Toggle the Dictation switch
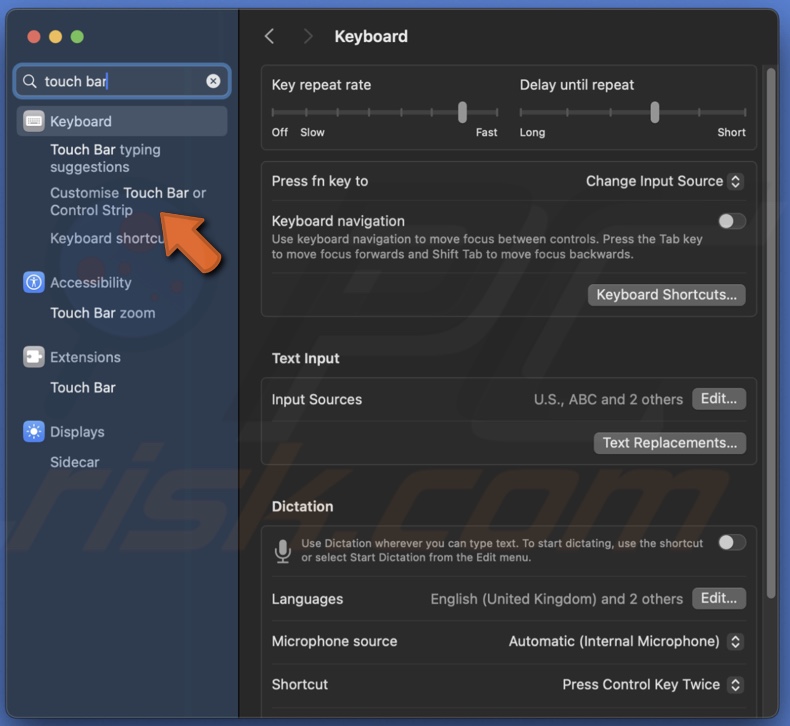The image size is (790, 726). tap(732, 543)
